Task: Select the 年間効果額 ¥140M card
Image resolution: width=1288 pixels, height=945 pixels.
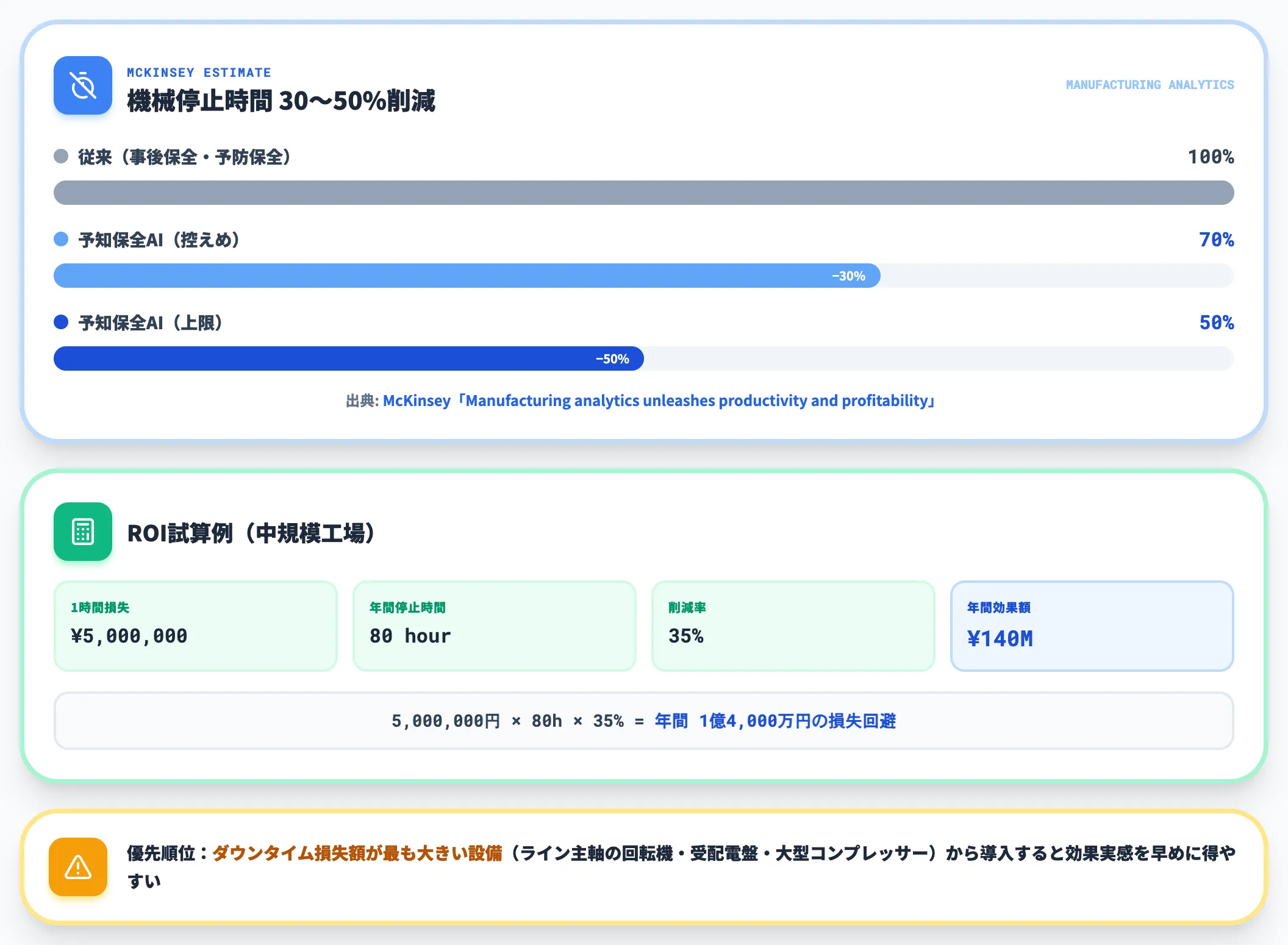Action: [1092, 626]
